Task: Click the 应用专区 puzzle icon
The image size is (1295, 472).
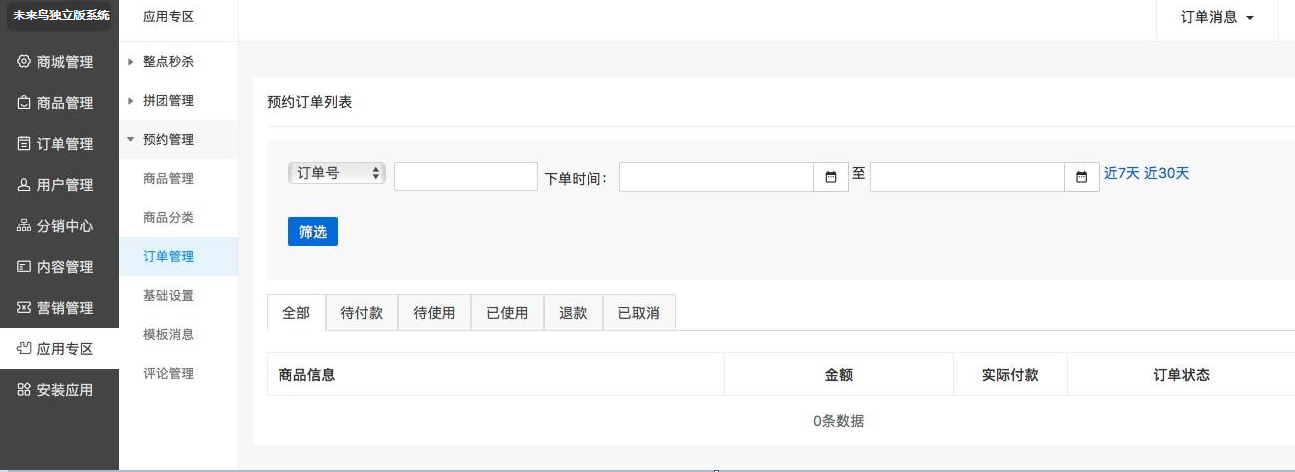Action: pos(24,349)
